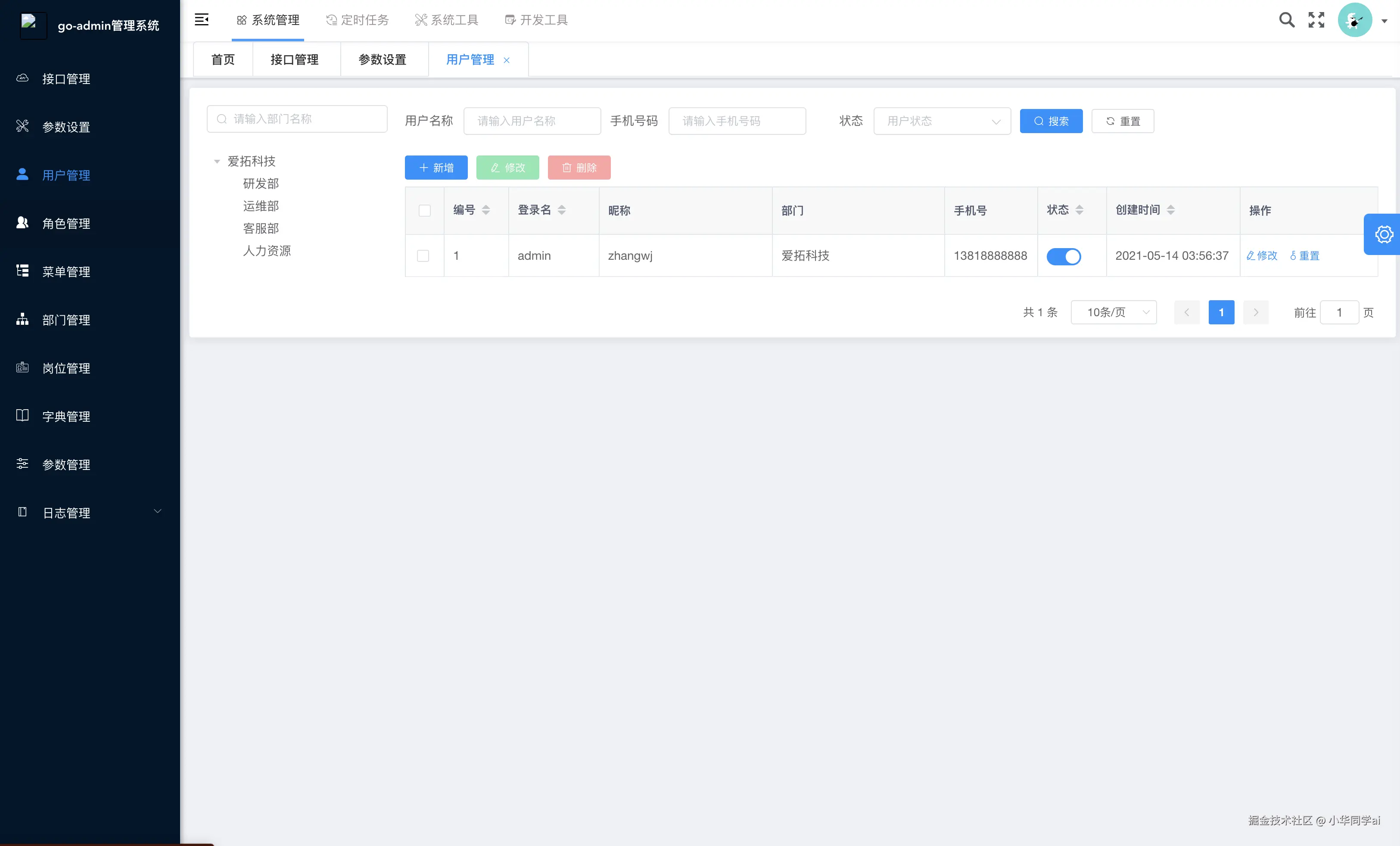Screen dimensions: 1400x846
Task: Collapse the 爱拓科技 tree node
Action: [217, 162]
